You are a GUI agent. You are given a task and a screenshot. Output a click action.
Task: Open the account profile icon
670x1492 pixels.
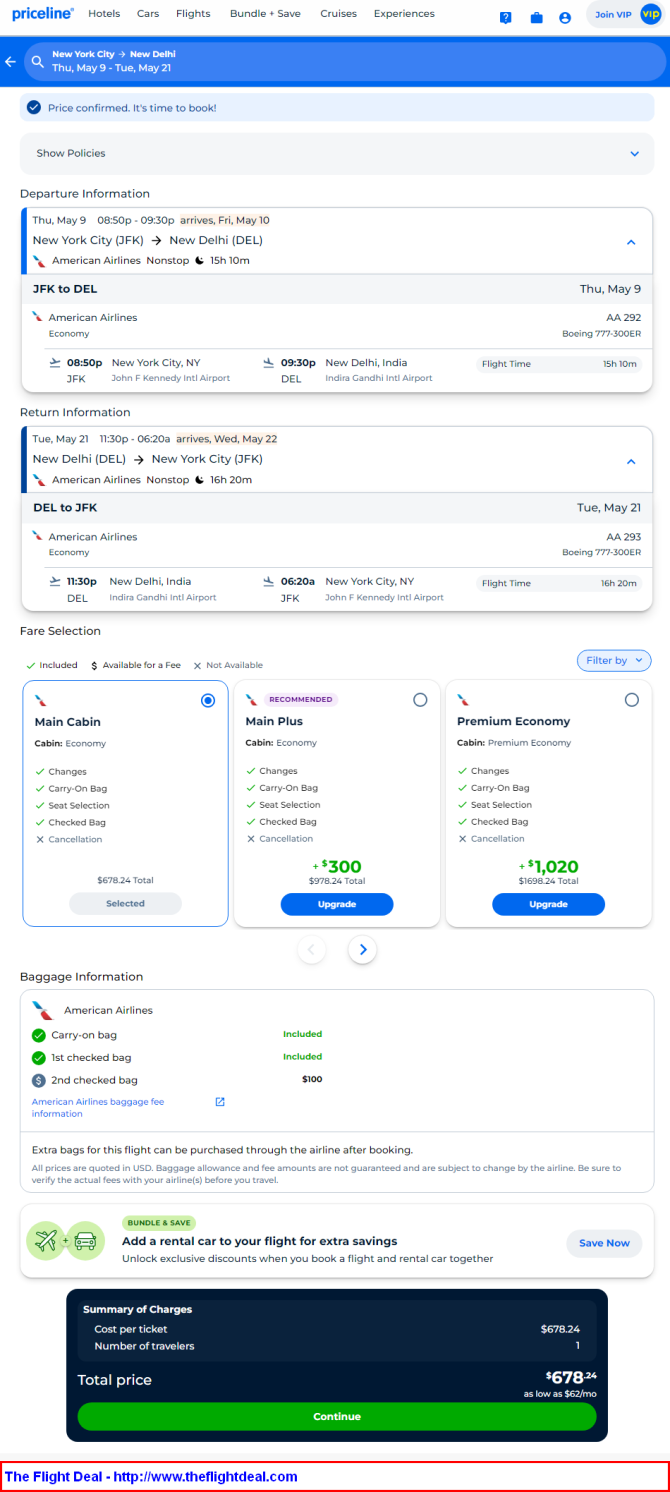click(x=565, y=18)
